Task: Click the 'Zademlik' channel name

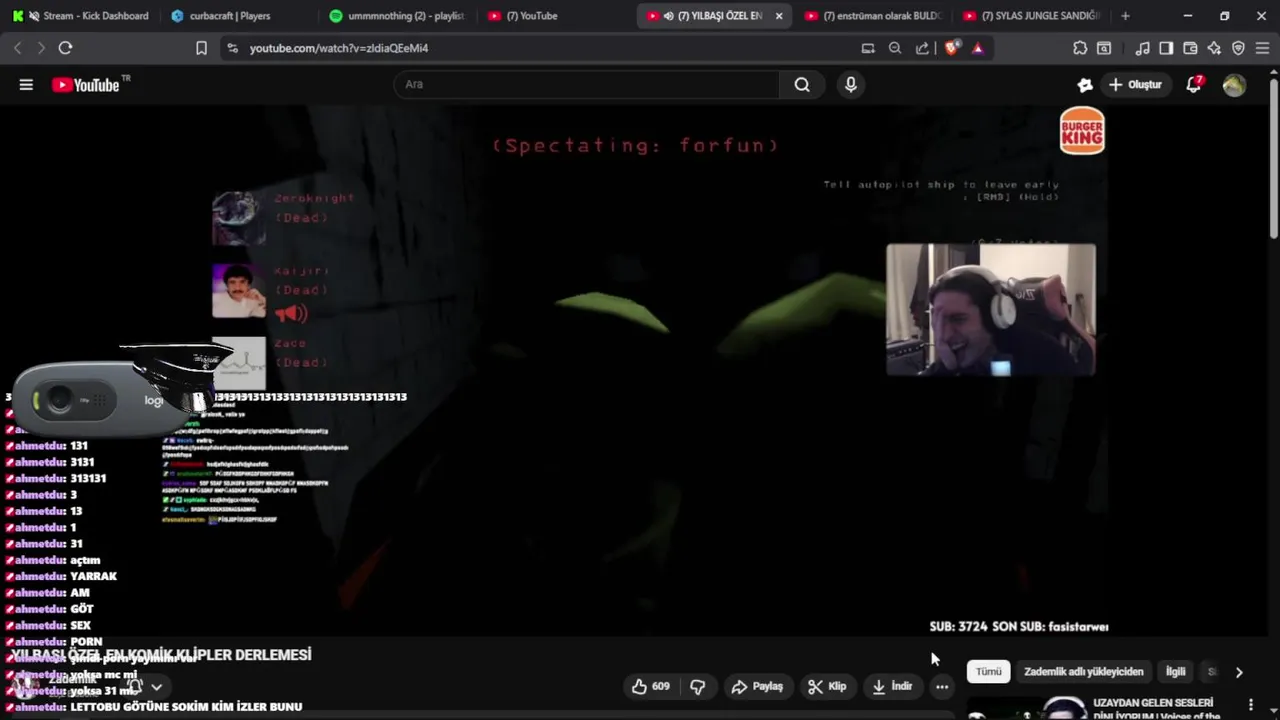Action: coord(73,680)
